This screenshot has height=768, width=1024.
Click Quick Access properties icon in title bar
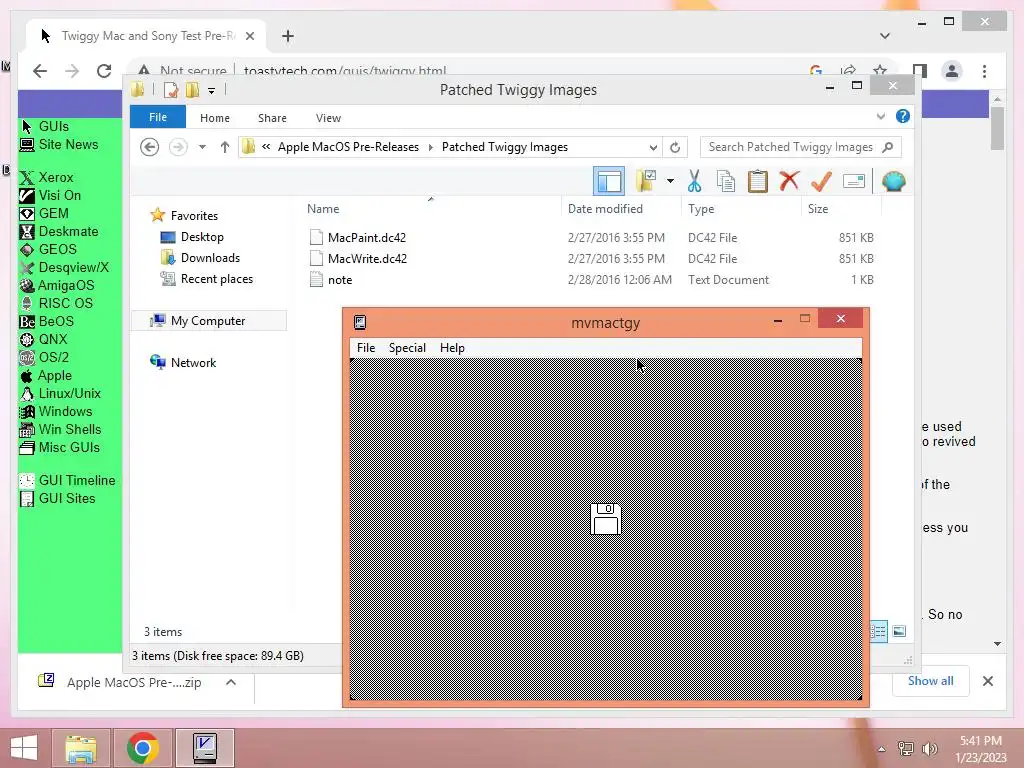[x=171, y=90]
